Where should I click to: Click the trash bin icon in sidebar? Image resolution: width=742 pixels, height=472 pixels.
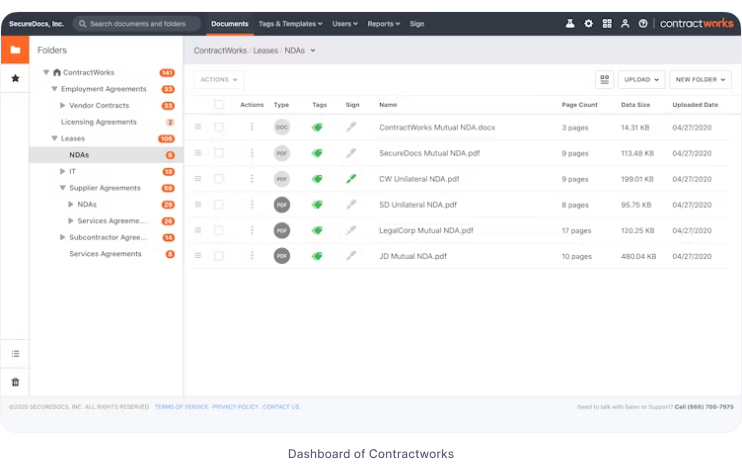click(x=14, y=382)
